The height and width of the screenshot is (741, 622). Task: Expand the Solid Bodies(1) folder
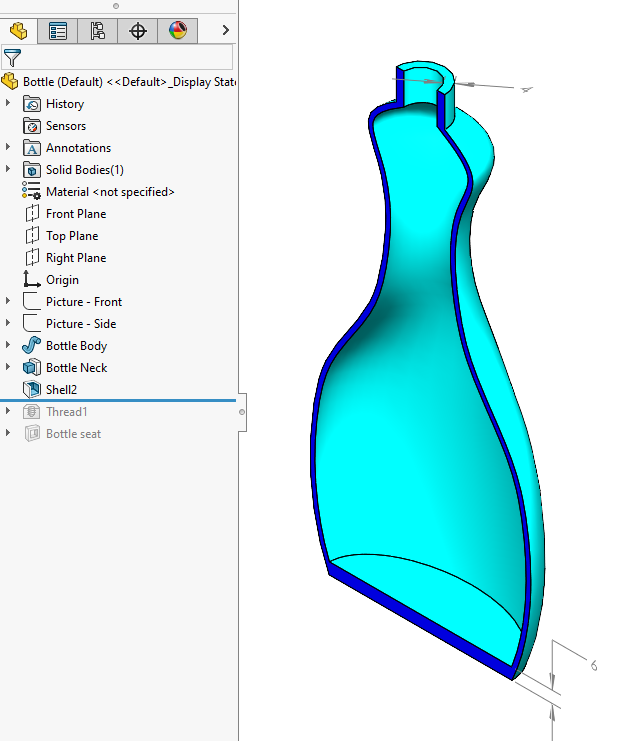(9, 170)
